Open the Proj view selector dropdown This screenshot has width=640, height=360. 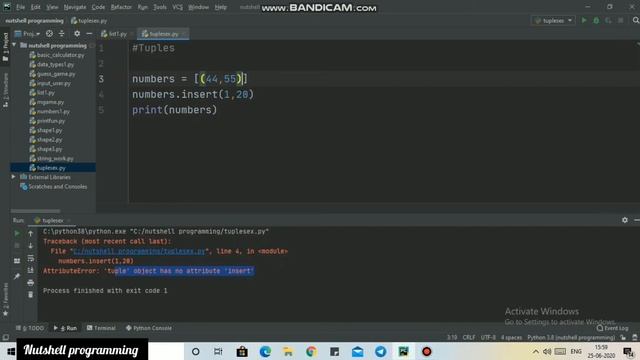(27, 33)
